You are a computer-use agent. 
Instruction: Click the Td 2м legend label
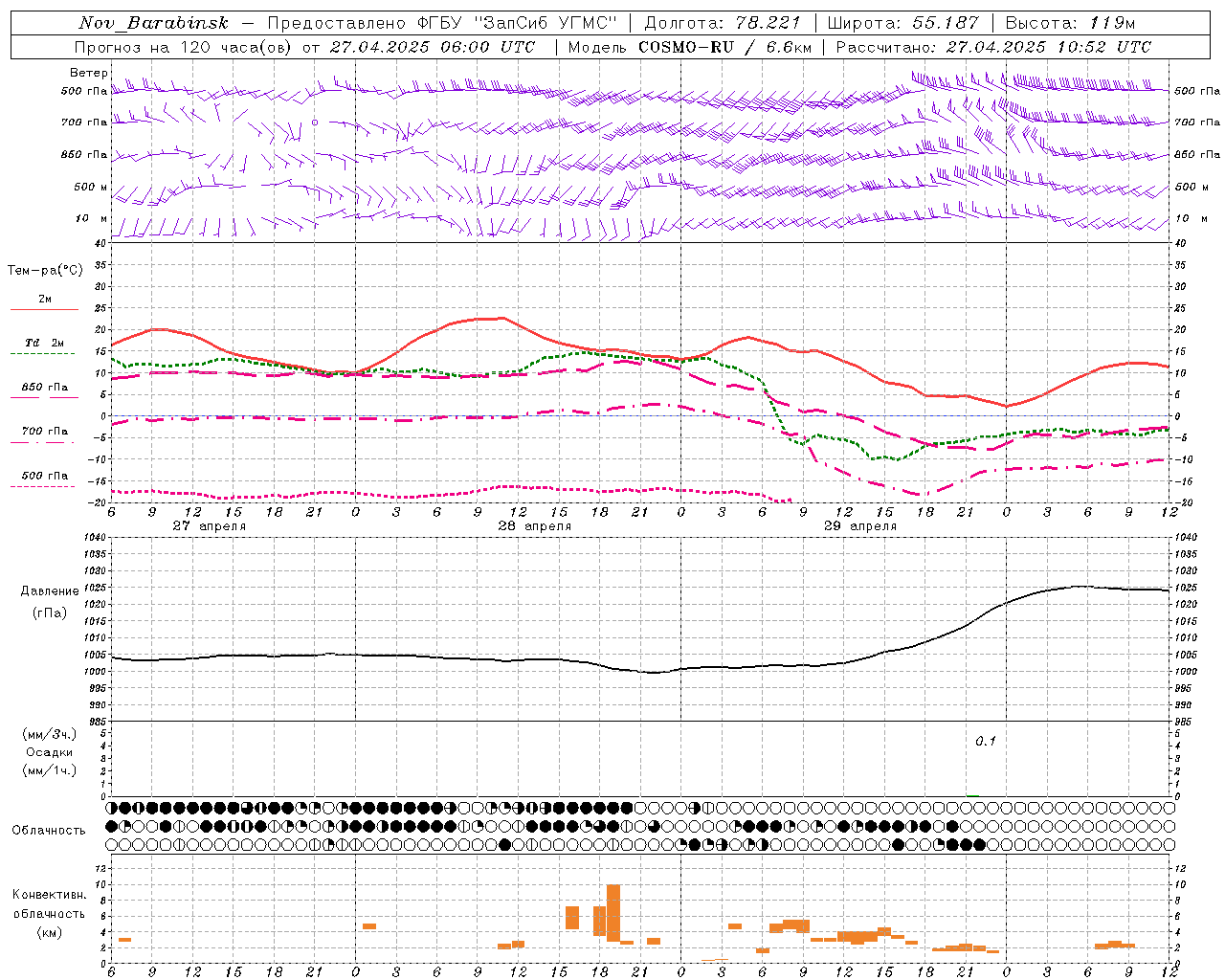tap(44, 343)
